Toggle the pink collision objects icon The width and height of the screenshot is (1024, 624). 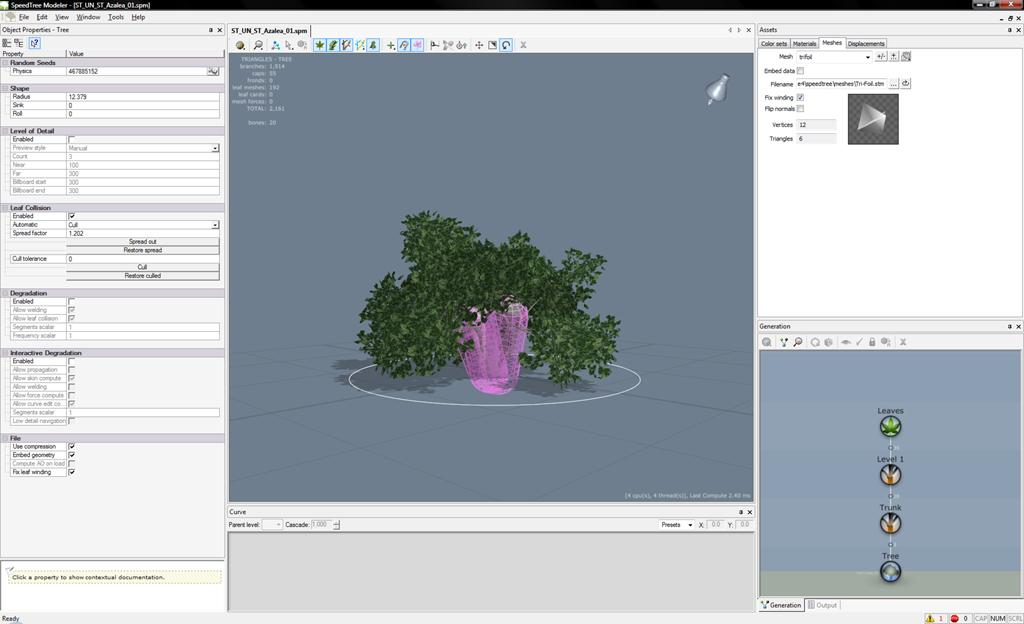(x=417, y=45)
